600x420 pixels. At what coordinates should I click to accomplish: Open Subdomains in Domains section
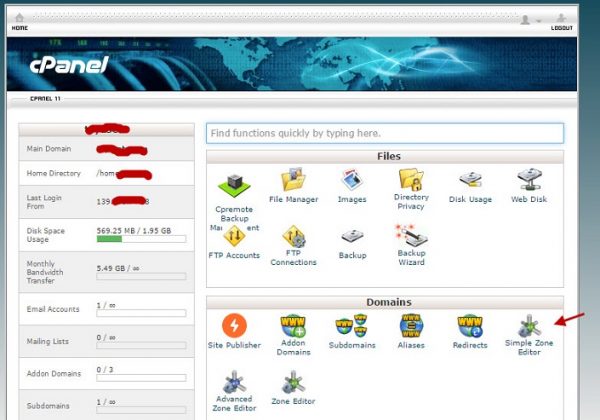[x=352, y=326]
